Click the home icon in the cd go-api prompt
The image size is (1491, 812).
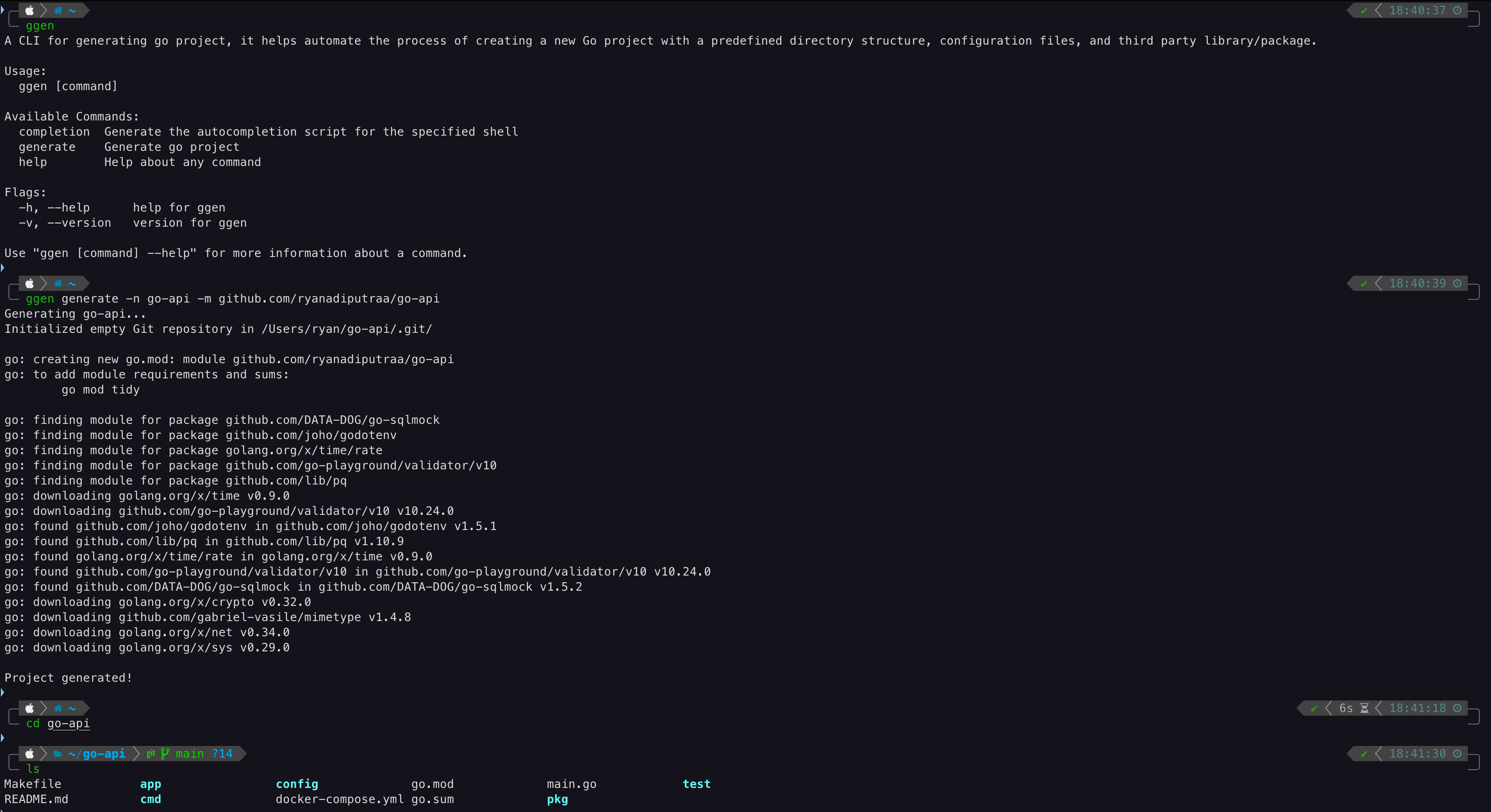coord(58,708)
